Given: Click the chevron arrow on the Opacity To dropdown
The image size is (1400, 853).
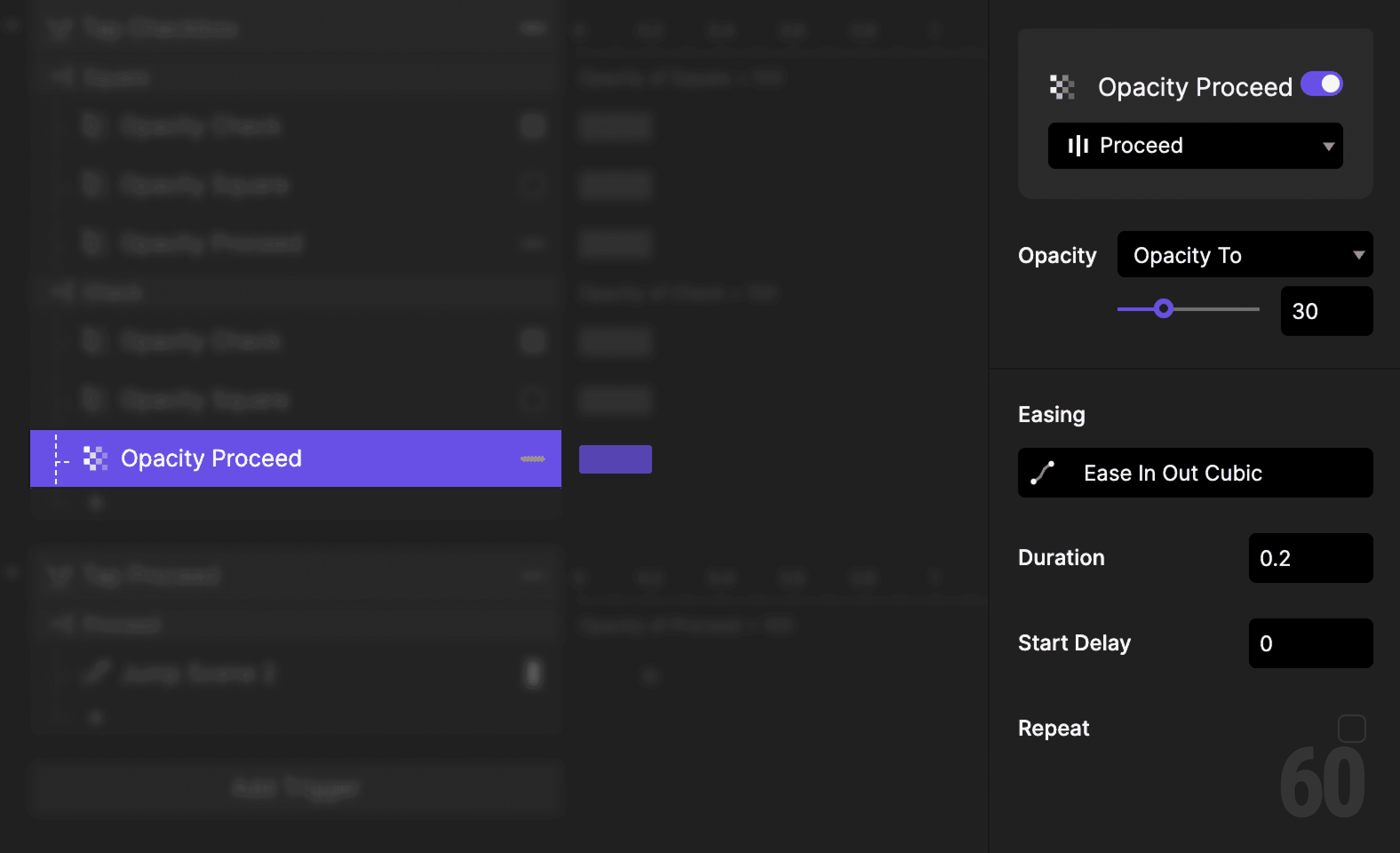Looking at the screenshot, I should (x=1359, y=255).
